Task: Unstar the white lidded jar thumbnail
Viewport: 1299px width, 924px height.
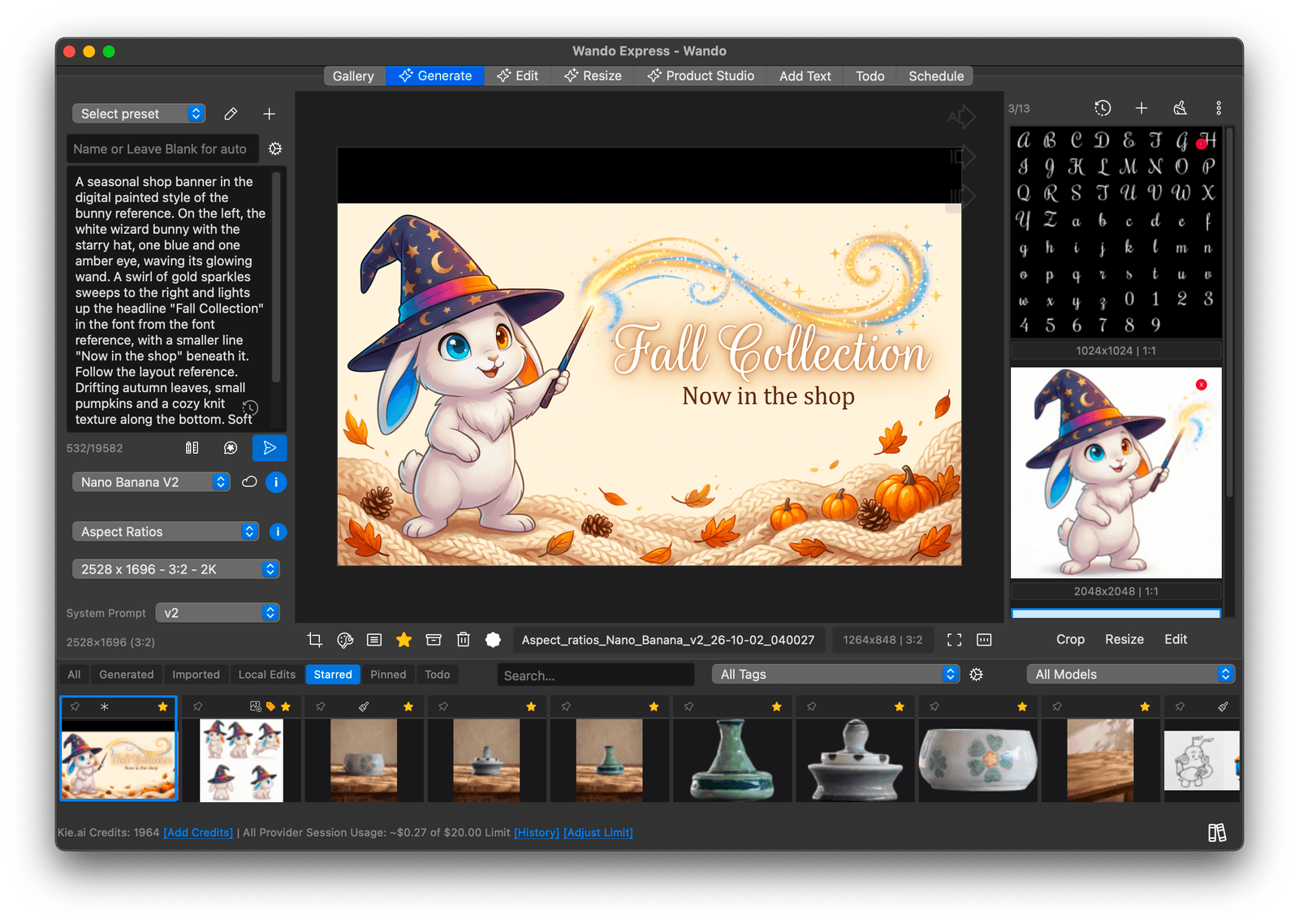Action: click(900, 706)
